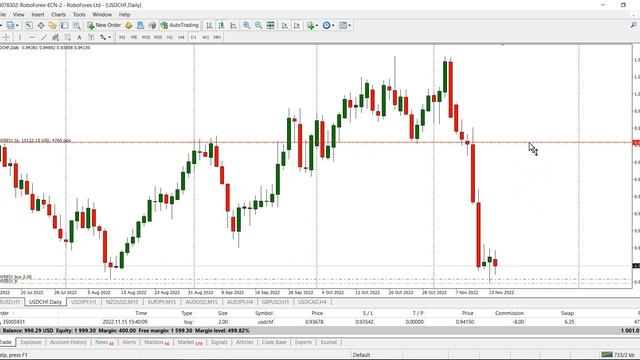Zoom in on the chart
640x360 pixels.
pyautogui.click(x=247, y=25)
